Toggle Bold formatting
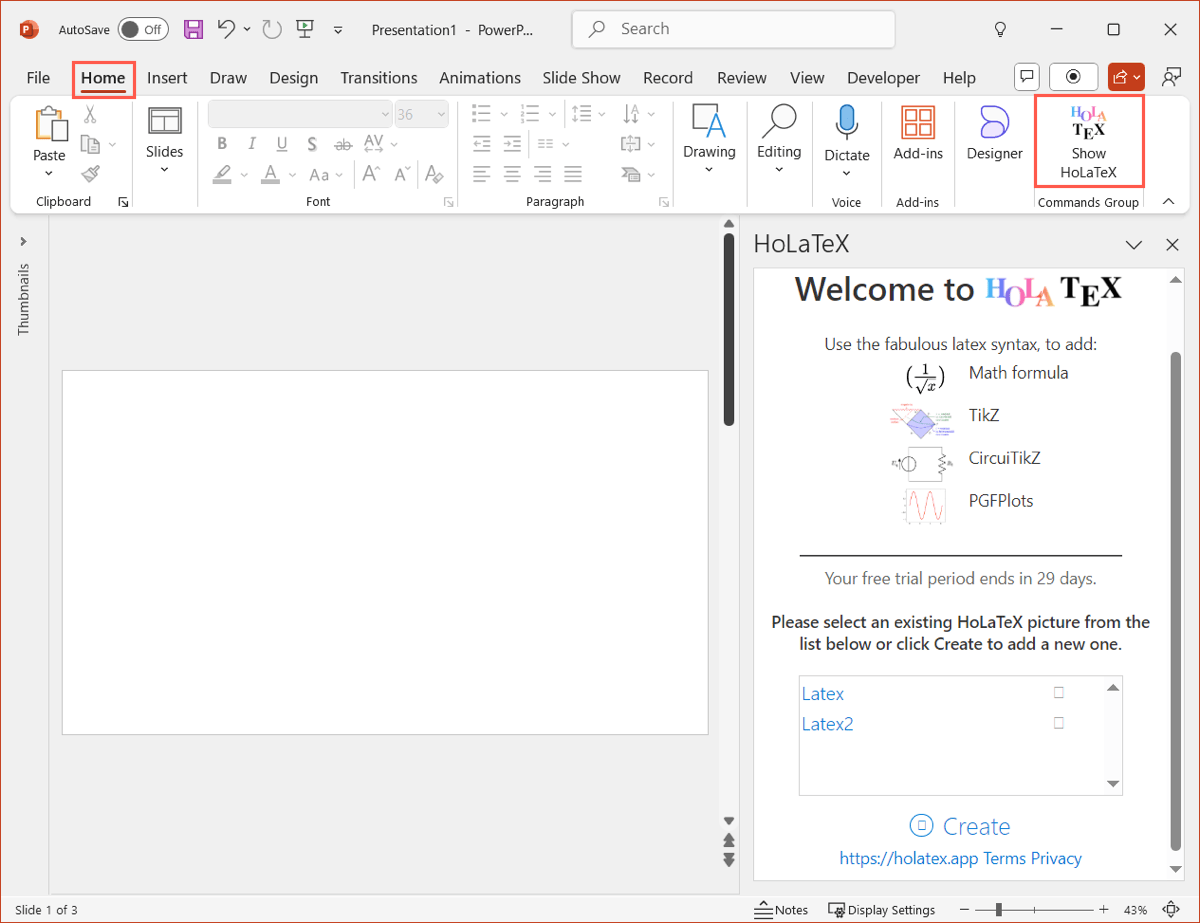This screenshot has height=923, width=1200. pyautogui.click(x=222, y=144)
